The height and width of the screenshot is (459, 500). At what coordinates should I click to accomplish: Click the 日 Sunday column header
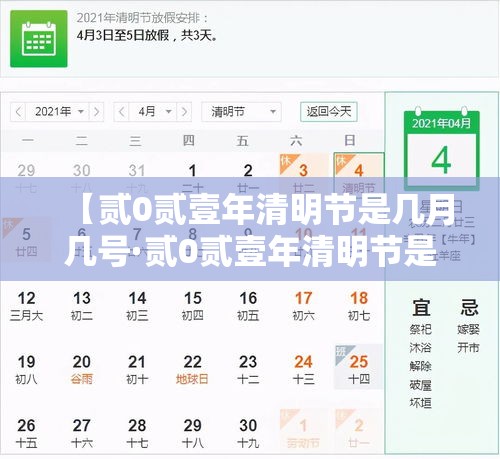pos(350,141)
